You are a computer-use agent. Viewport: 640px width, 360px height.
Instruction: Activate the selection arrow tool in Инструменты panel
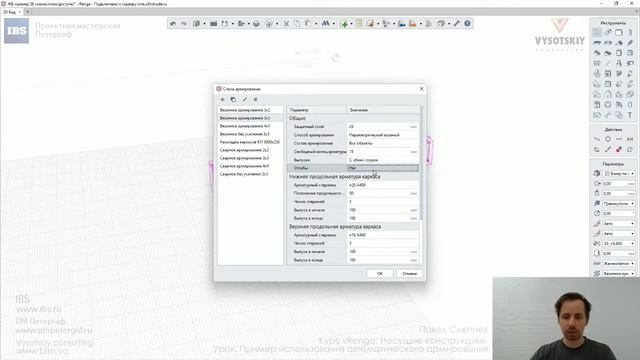597,32
